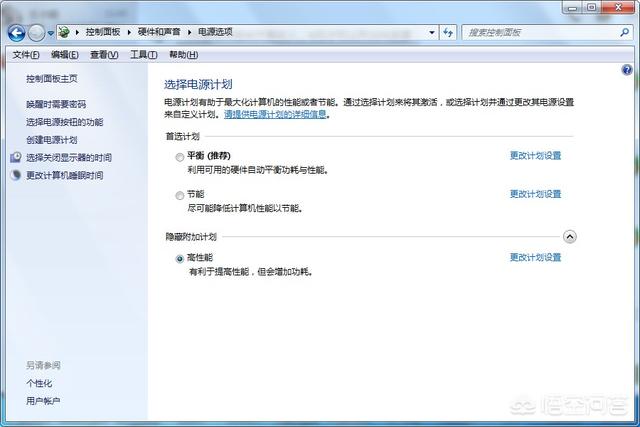Collapse the 隐藏附加计划 section chevron
Screen dimensions: 640x427
(570, 237)
